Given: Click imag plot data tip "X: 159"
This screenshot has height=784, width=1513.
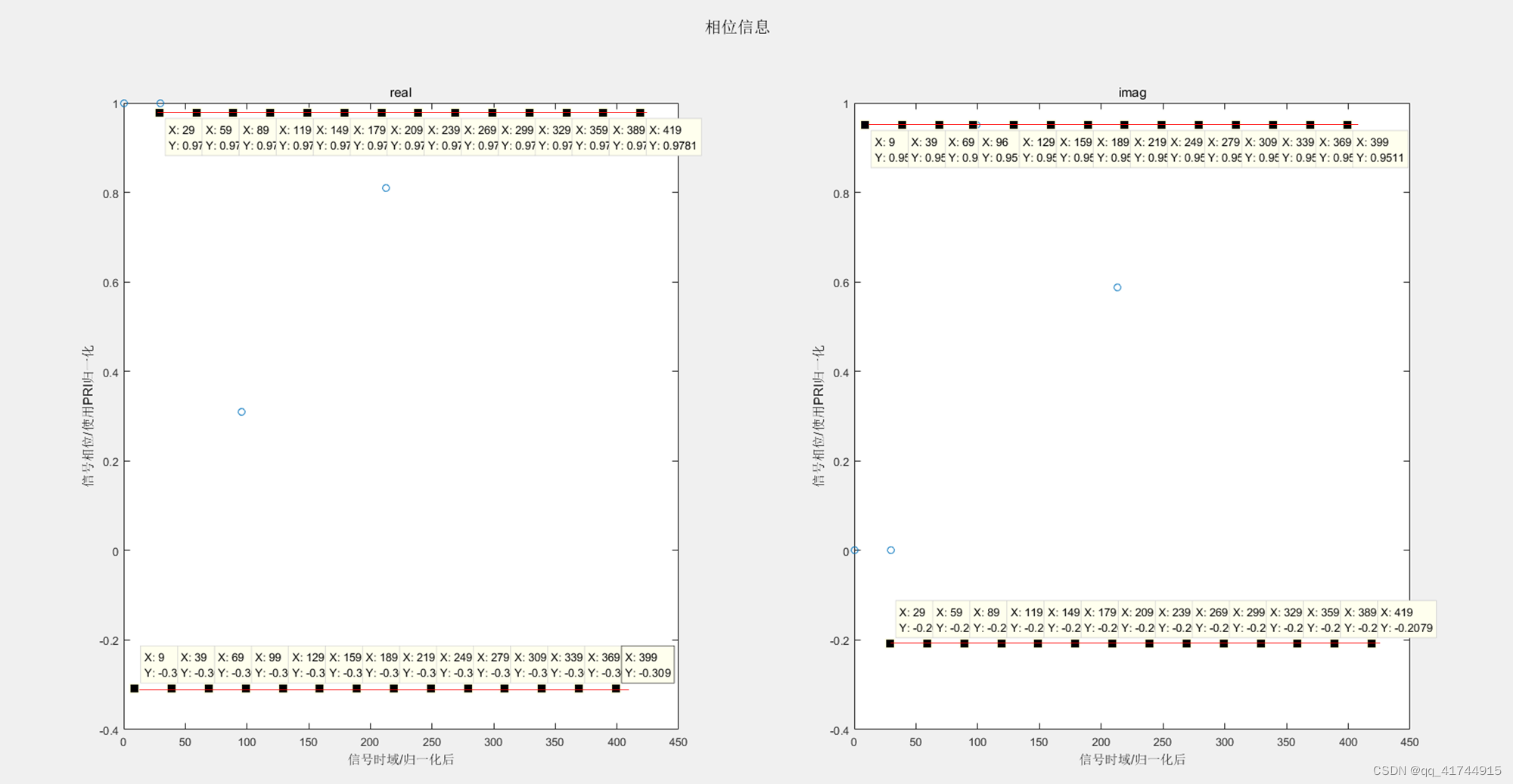Looking at the screenshot, I should [1075, 150].
